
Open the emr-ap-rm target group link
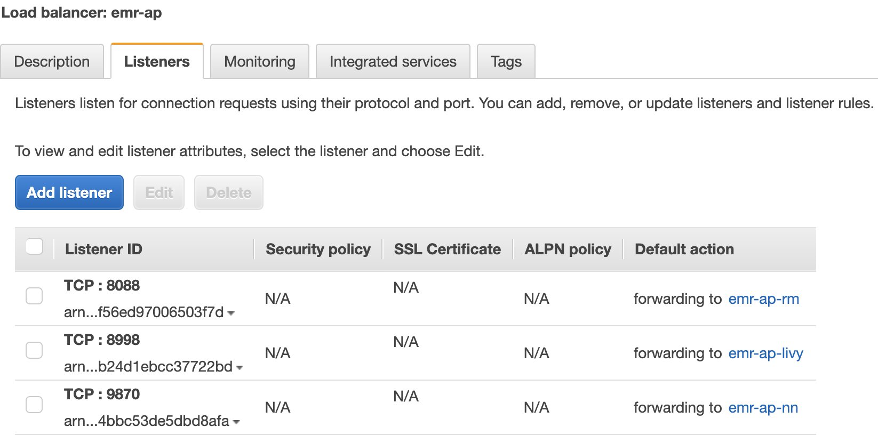[764, 298]
